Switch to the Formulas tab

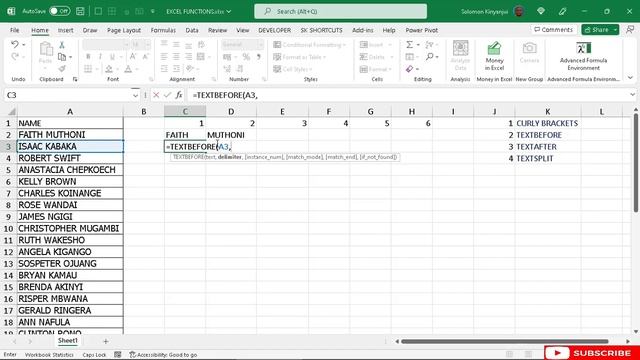coord(163,30)
